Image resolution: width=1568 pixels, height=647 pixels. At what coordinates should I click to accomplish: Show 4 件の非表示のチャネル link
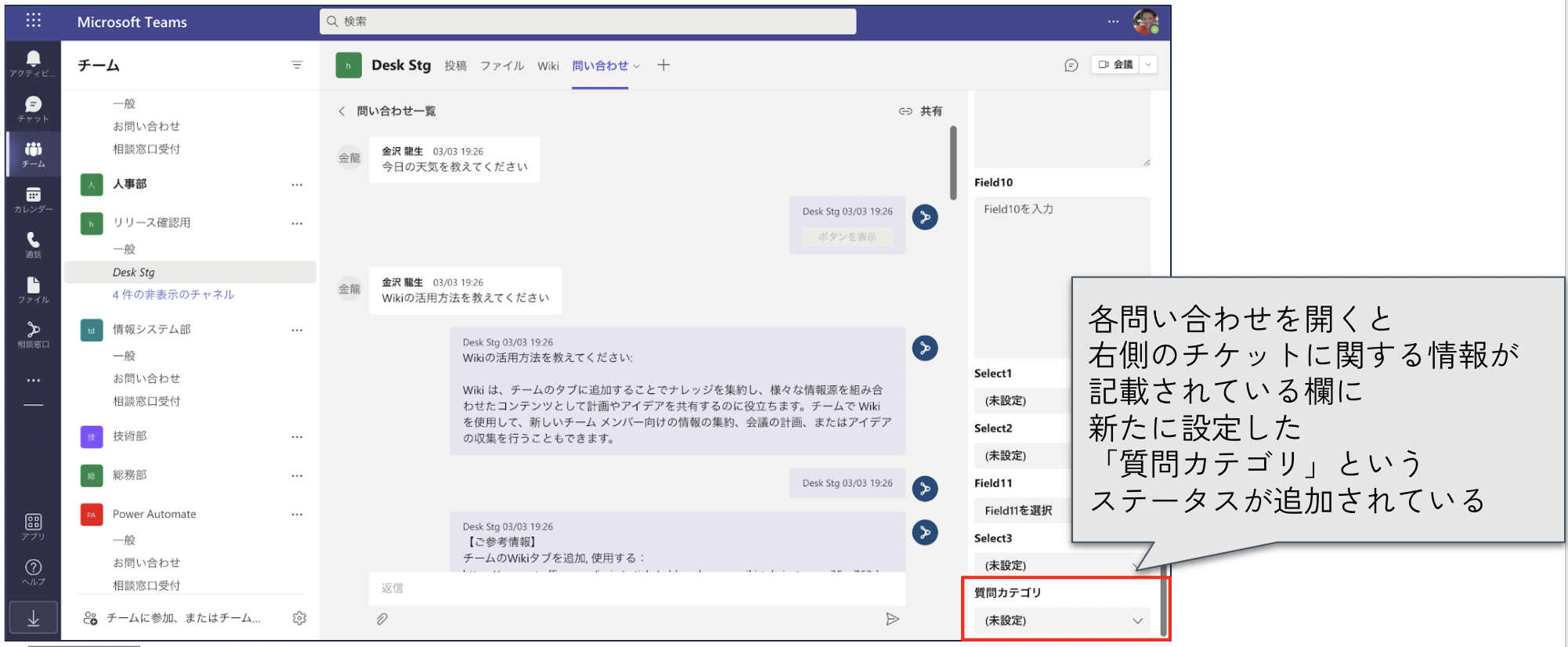tap(173, 295)
